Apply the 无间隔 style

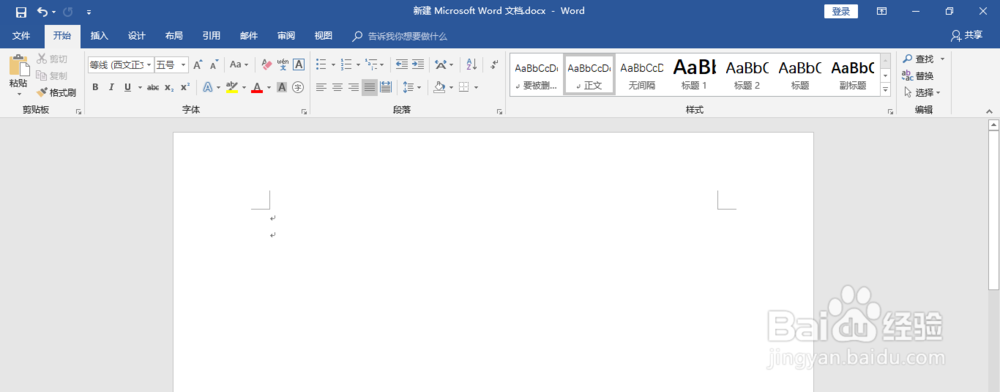642,74
